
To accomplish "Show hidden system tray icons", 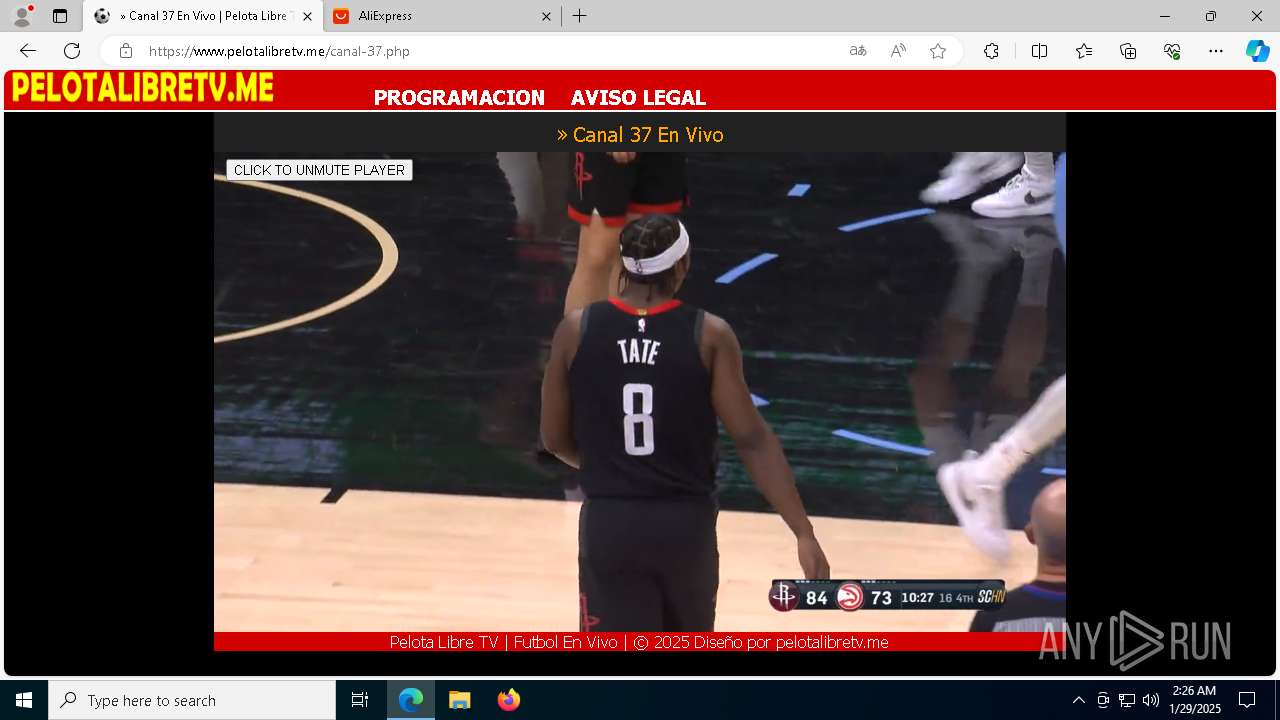I will tap(1078, 700).
